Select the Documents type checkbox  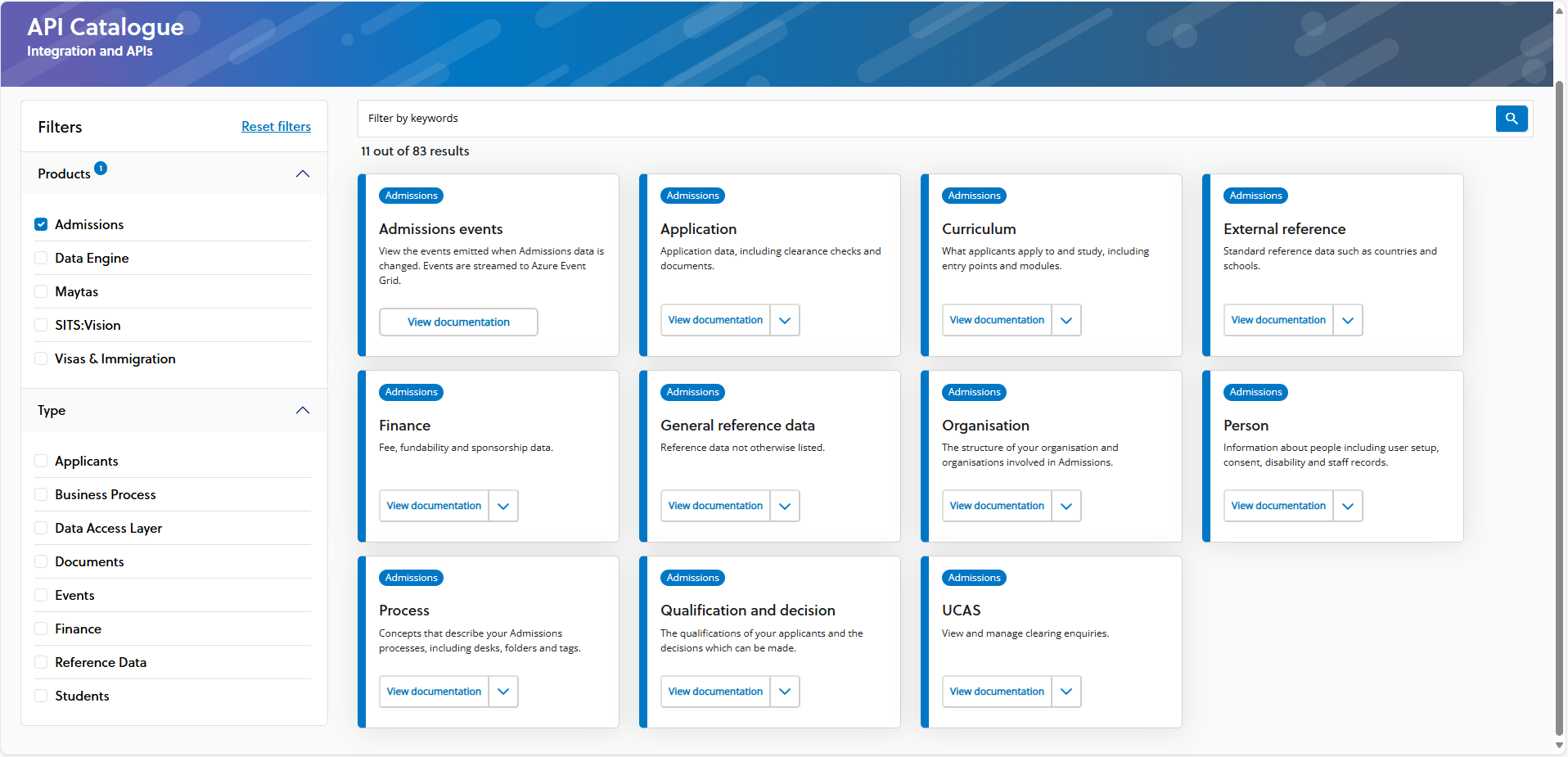coord(41,561)
